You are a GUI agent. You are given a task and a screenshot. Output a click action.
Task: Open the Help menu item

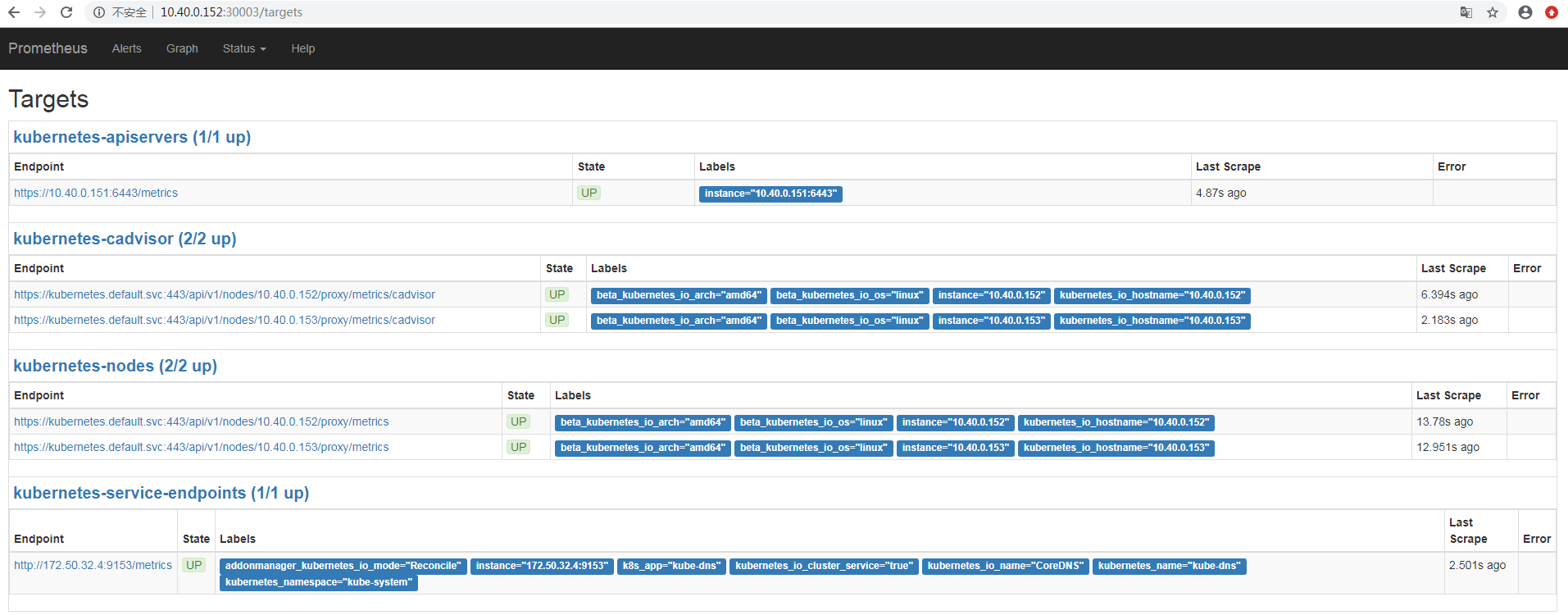coord(303,48)
